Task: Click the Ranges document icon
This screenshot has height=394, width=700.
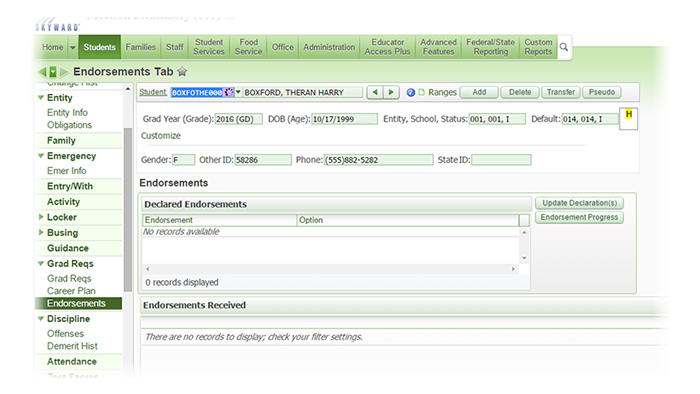Action: [421, 92]
